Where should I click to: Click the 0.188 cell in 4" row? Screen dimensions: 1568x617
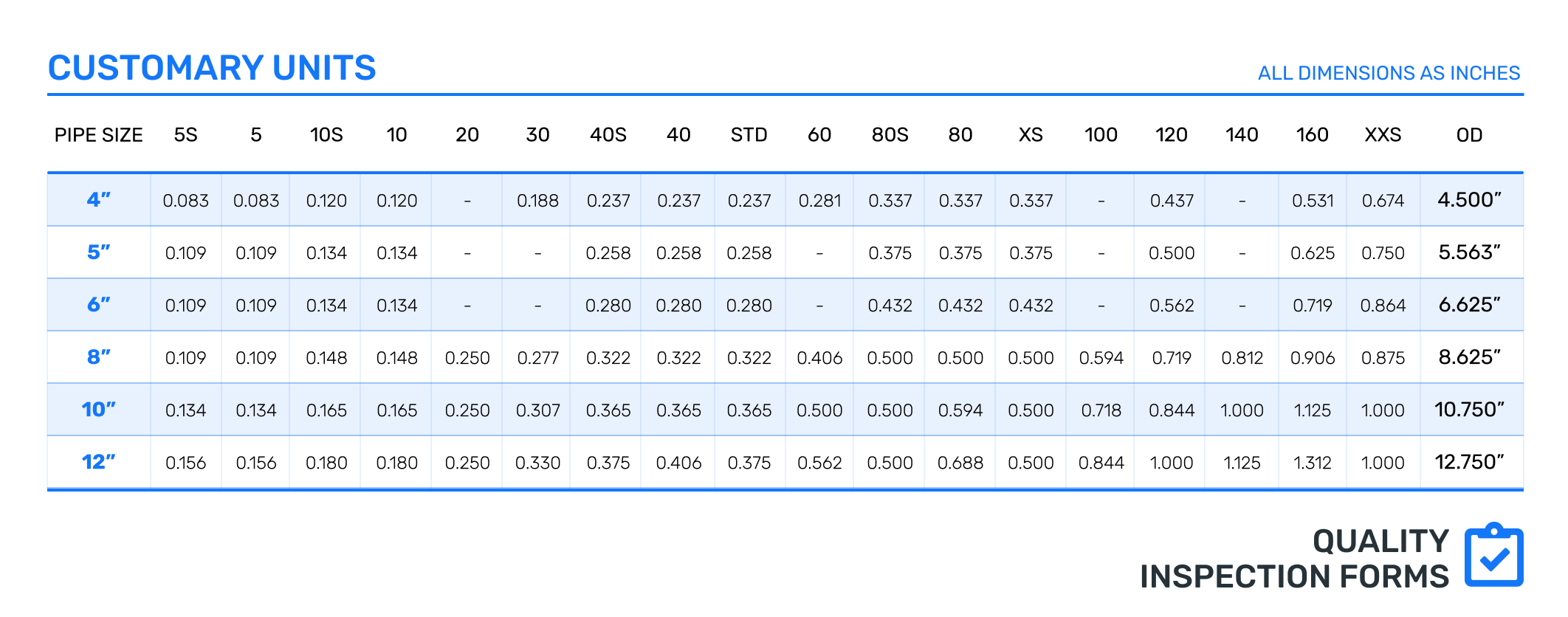537,201
